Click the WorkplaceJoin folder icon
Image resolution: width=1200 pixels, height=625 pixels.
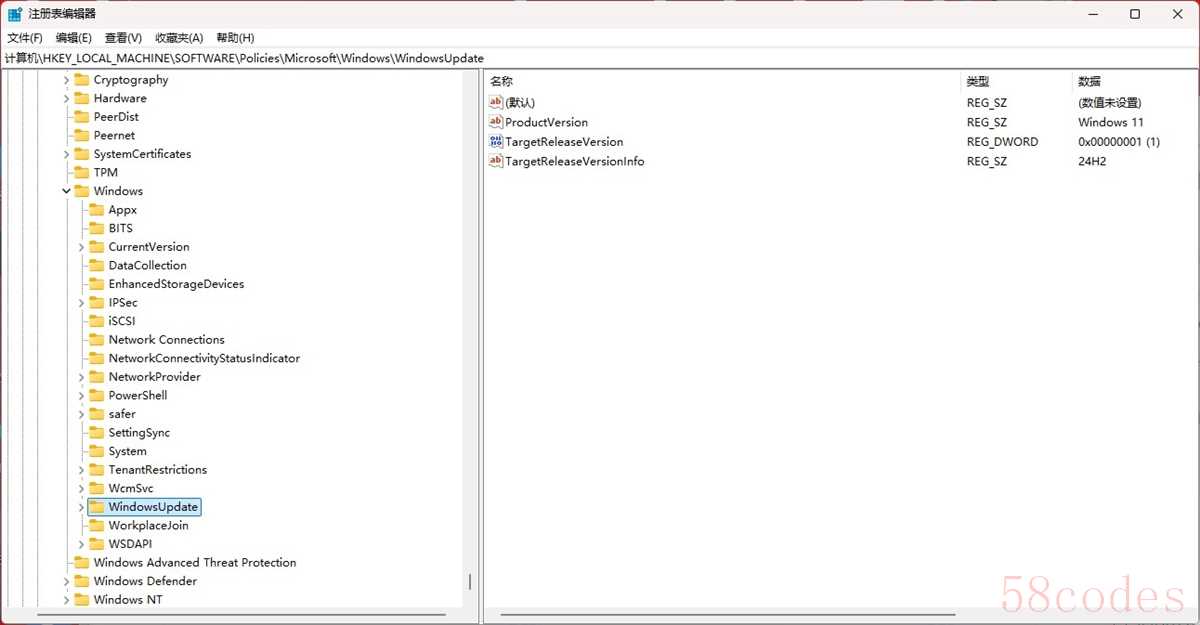96,525
